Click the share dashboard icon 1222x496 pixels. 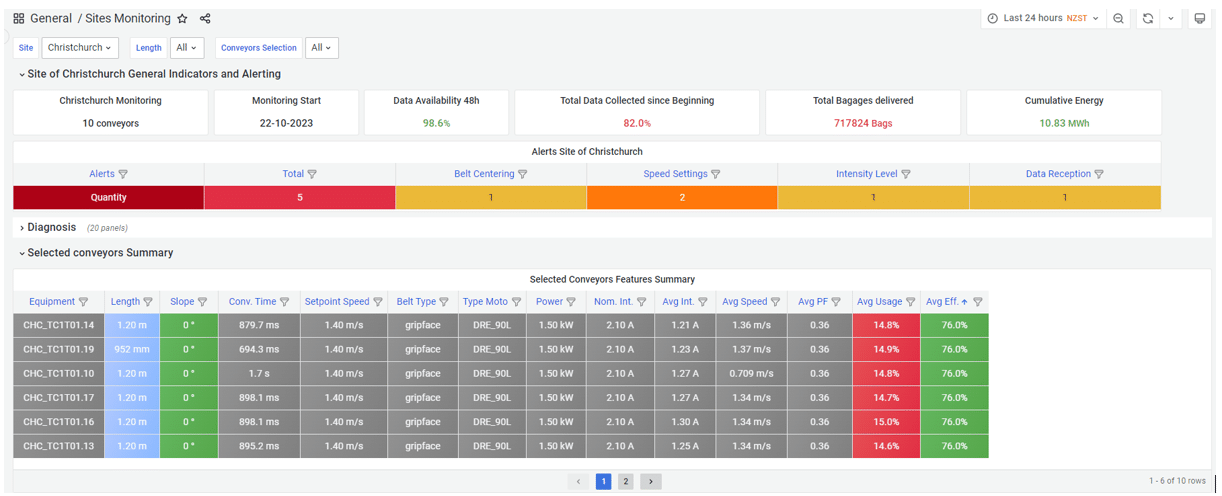205,19
